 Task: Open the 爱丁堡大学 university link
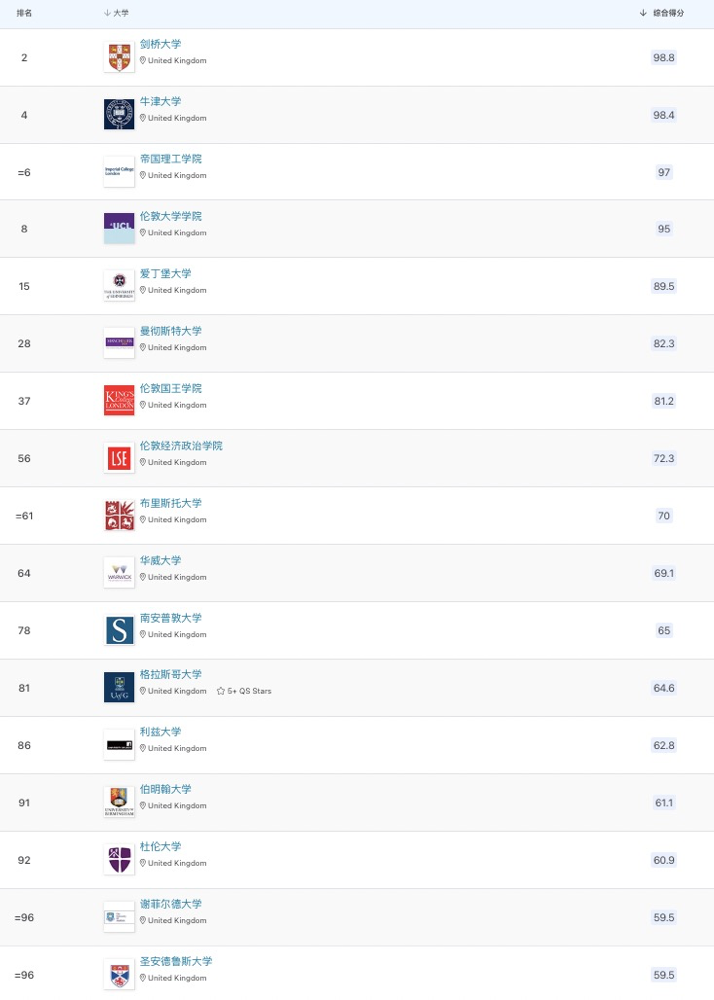pyautogui.click(x=165, y=273)
